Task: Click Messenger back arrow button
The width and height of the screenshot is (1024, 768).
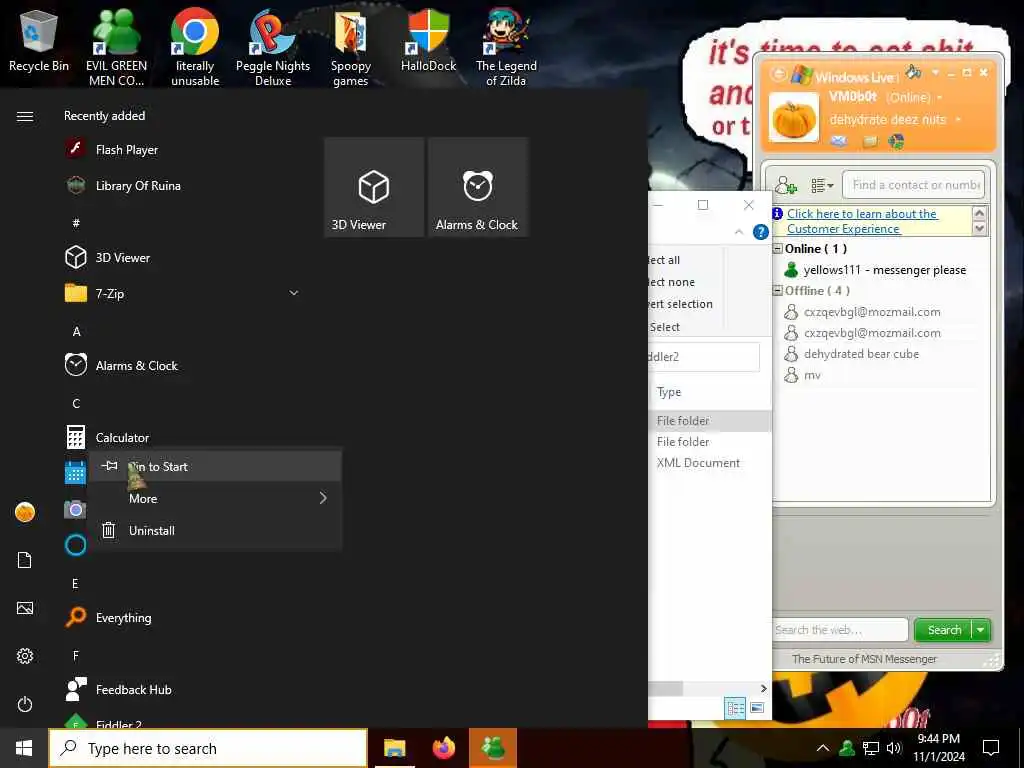Action: [x=778, y=74]
